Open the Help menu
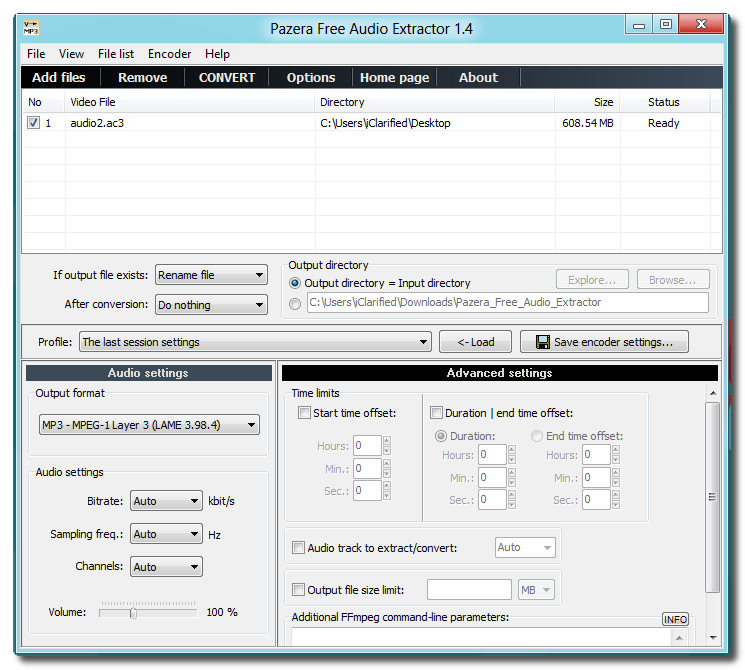The image size is (745, 670). click(217, 54)
